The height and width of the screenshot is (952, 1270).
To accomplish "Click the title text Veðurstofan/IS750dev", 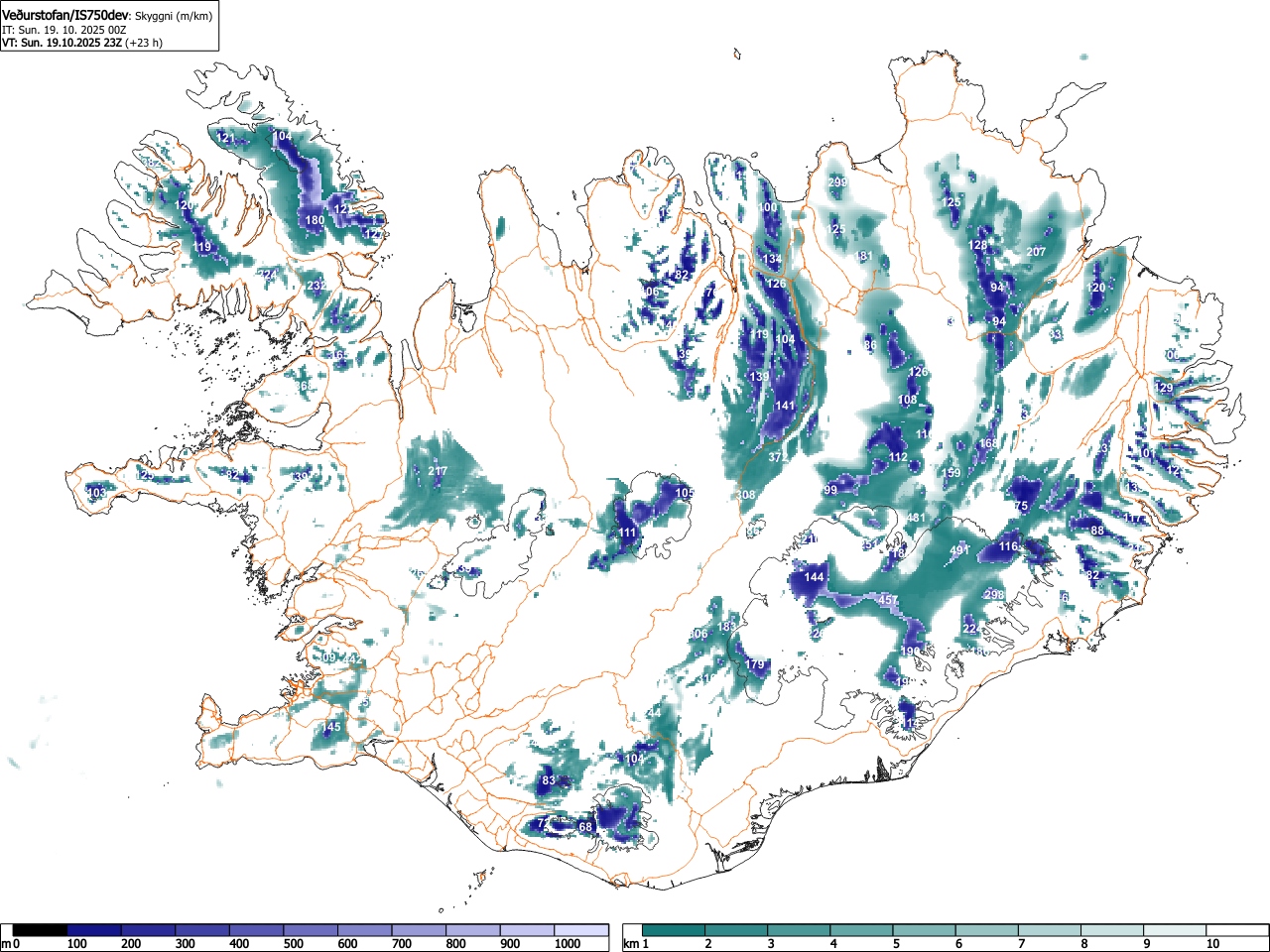I will pyautogui.click(x=66, y=15).
